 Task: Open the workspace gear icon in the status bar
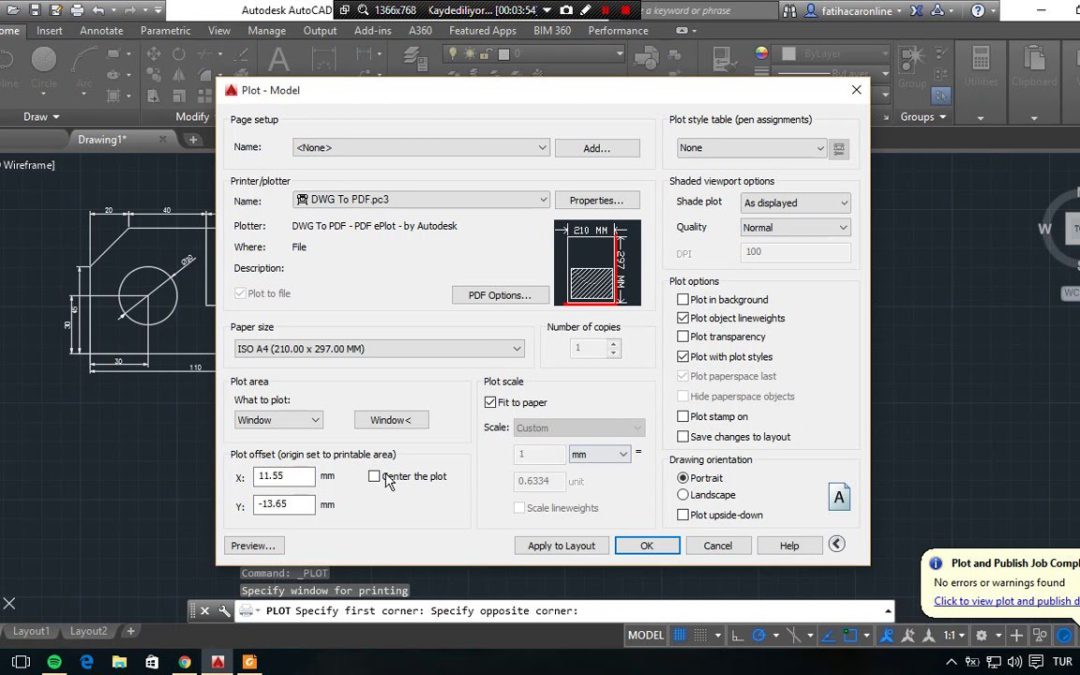[x=982, y=635]
